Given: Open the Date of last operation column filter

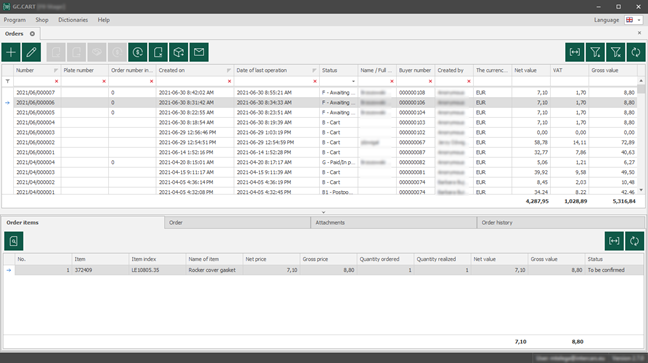Looking at the screenshot, I should tap(314, 71).
